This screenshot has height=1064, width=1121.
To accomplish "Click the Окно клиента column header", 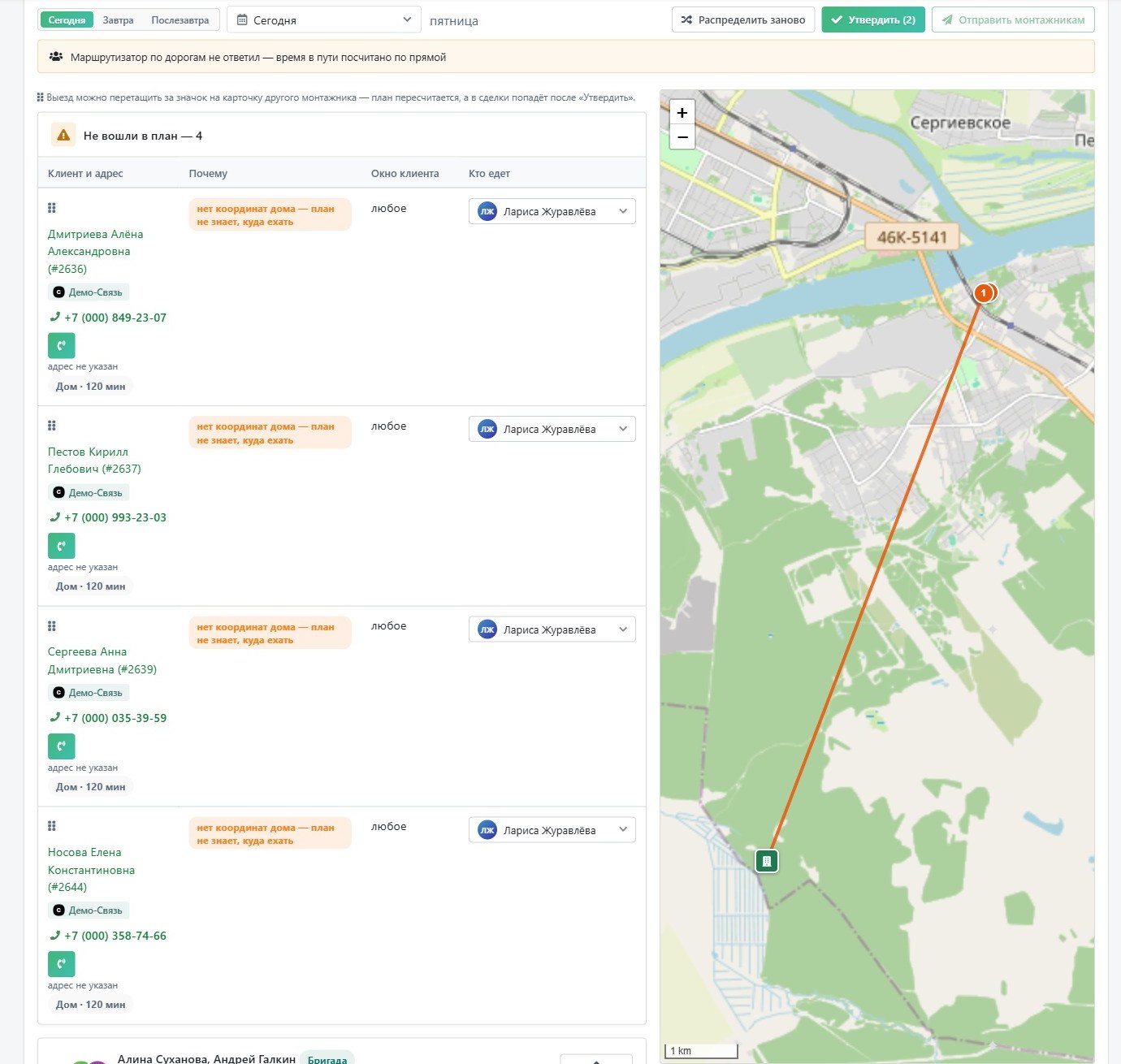I will 405,174.
